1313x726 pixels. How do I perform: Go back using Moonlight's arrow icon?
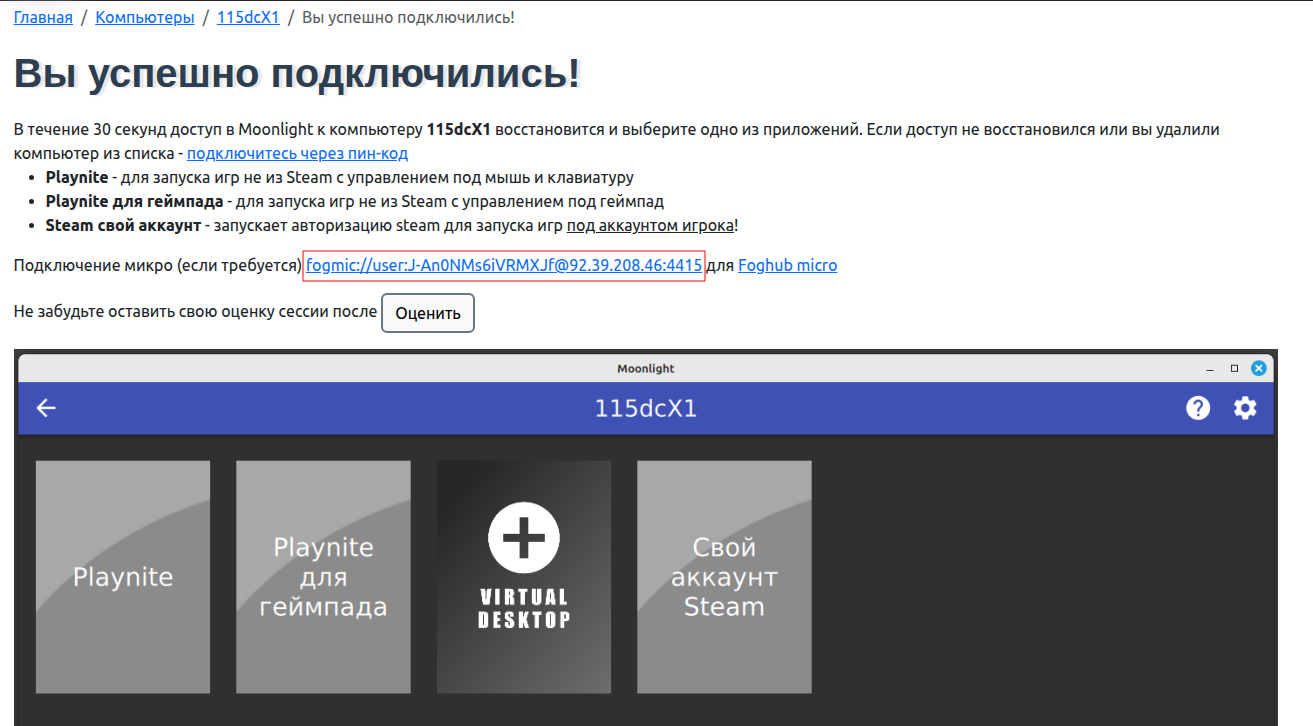click(46, 408)
